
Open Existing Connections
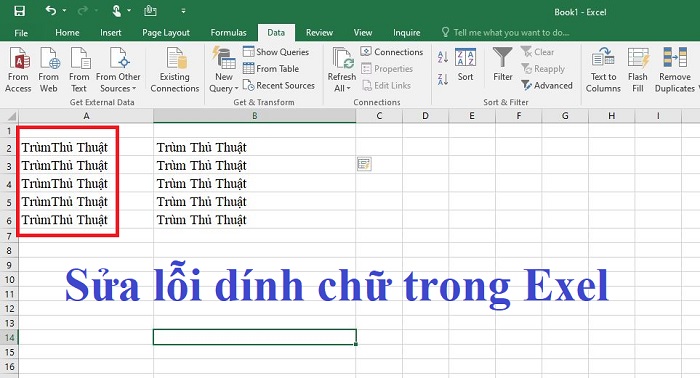tap(175, 70)
